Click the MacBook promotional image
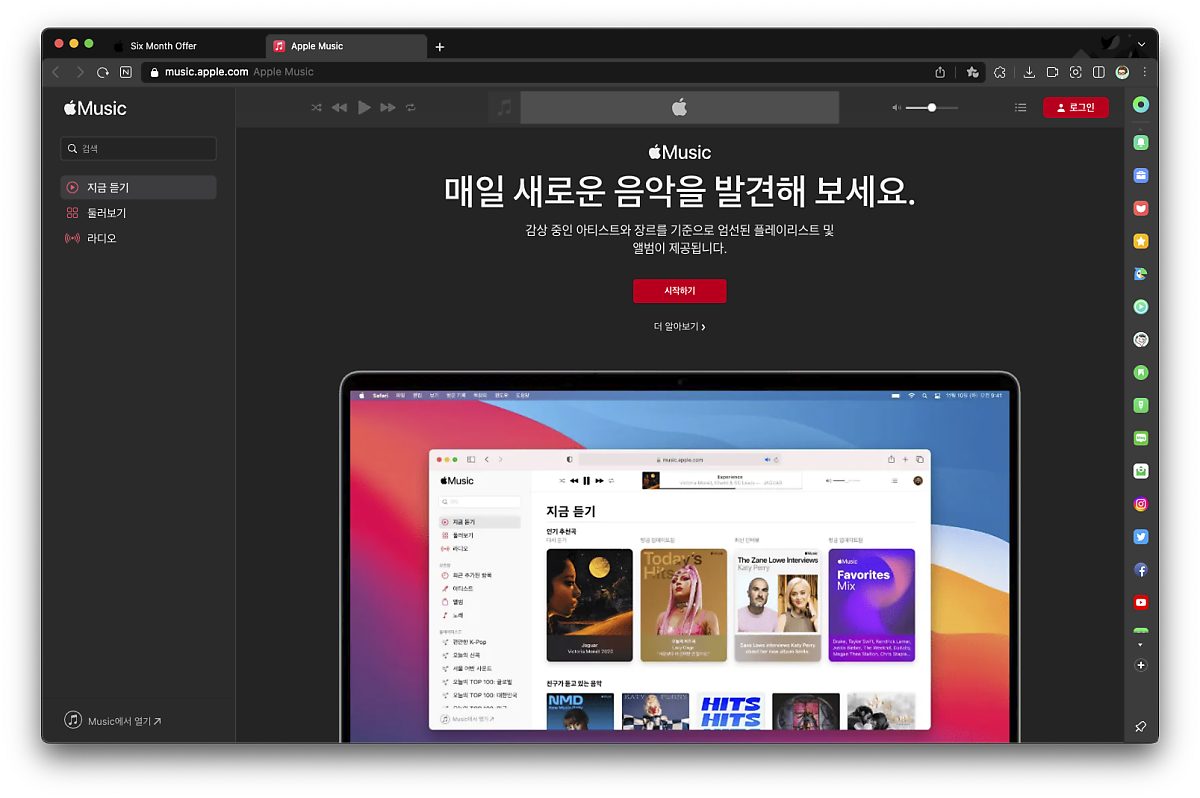 (x=680, y=557)
